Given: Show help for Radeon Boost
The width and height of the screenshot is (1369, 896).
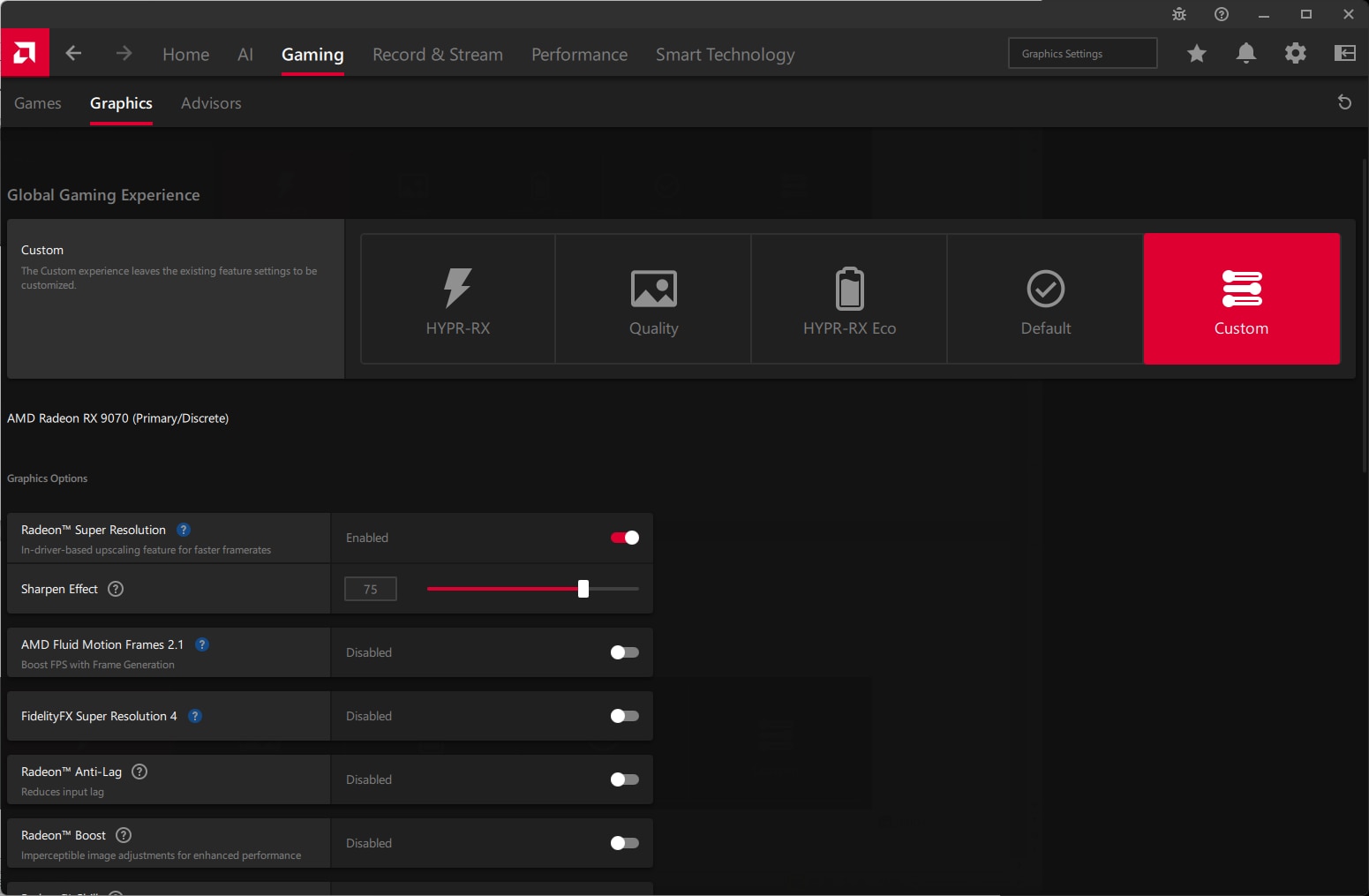Looking at the screenshot, I should click(124, 835).
